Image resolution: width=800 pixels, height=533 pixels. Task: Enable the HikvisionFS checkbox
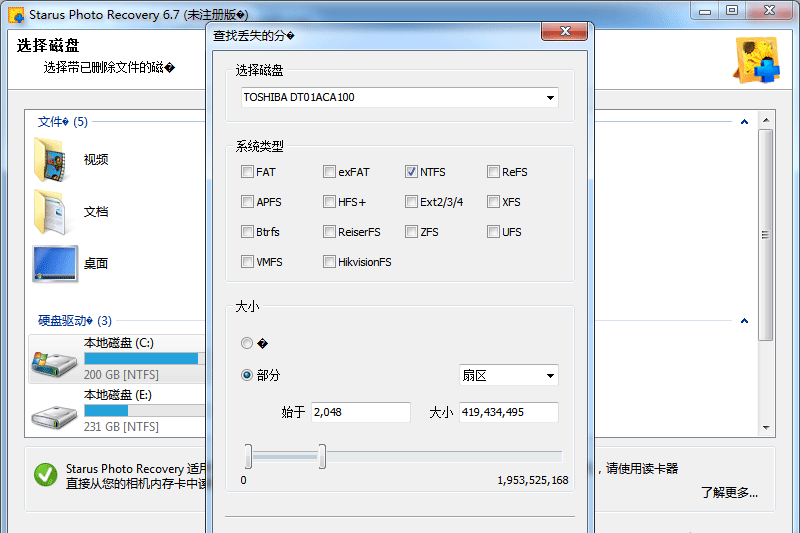point(329,262)
